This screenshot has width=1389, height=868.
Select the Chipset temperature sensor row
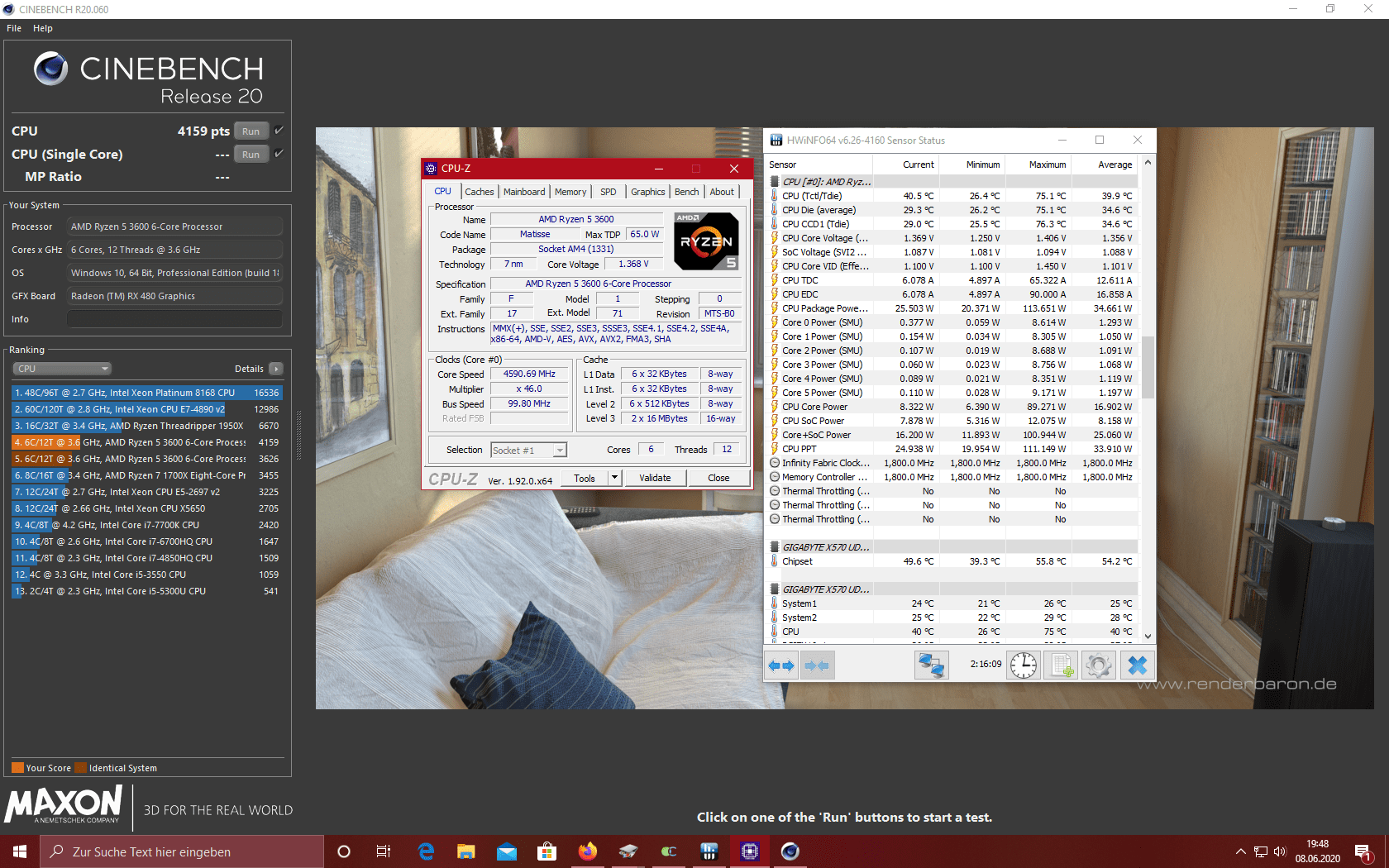click(952, 561)
